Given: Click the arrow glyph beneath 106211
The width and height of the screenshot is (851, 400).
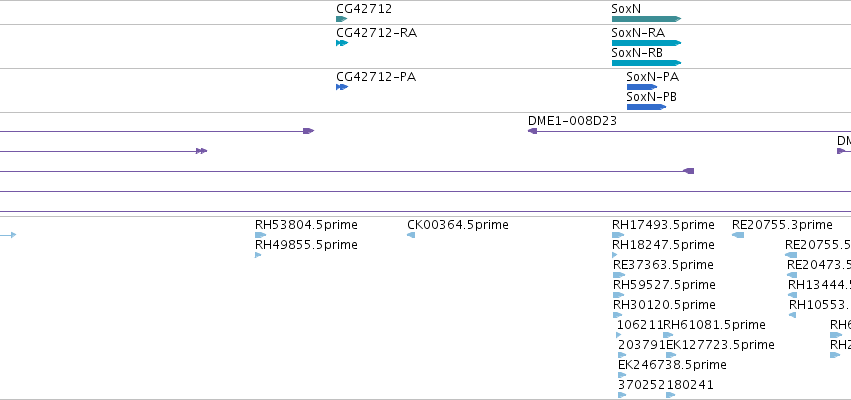Looking at the screenshot, I should (x=619, y=335).
